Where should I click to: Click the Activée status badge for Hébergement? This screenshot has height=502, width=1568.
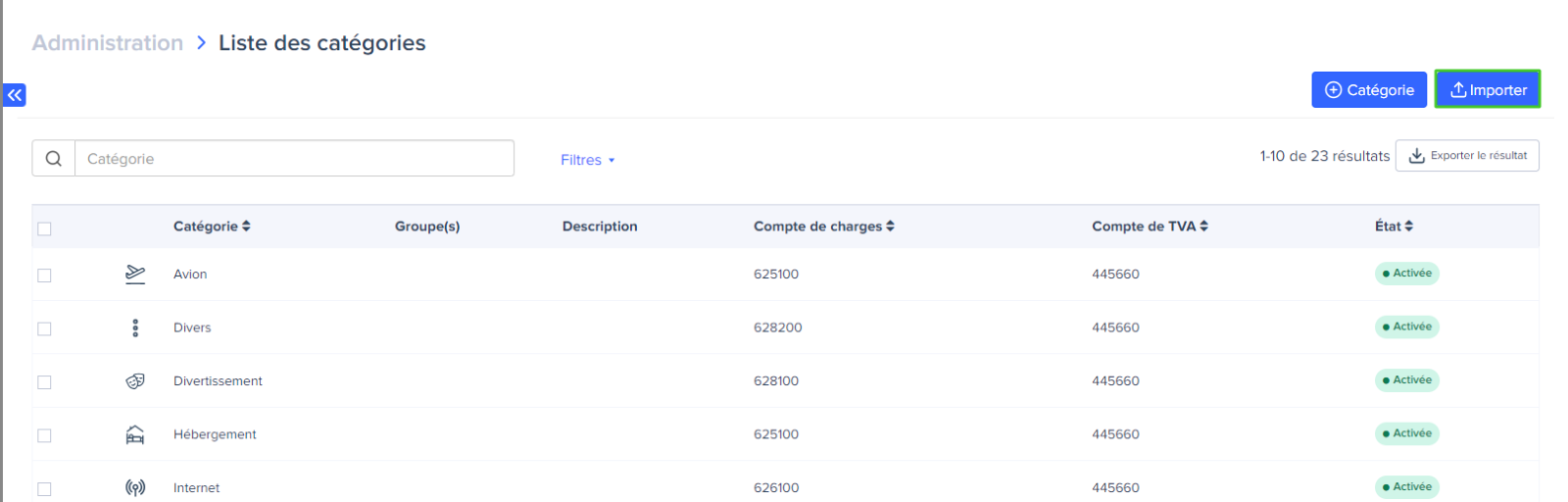point(1406,433)
